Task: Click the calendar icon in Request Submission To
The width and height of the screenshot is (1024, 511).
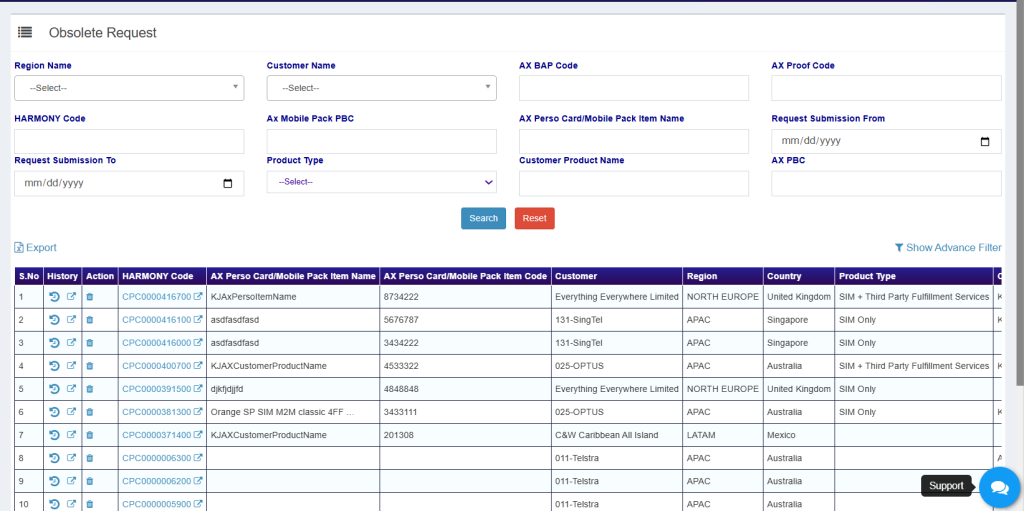Action: [x=228, y=184]
